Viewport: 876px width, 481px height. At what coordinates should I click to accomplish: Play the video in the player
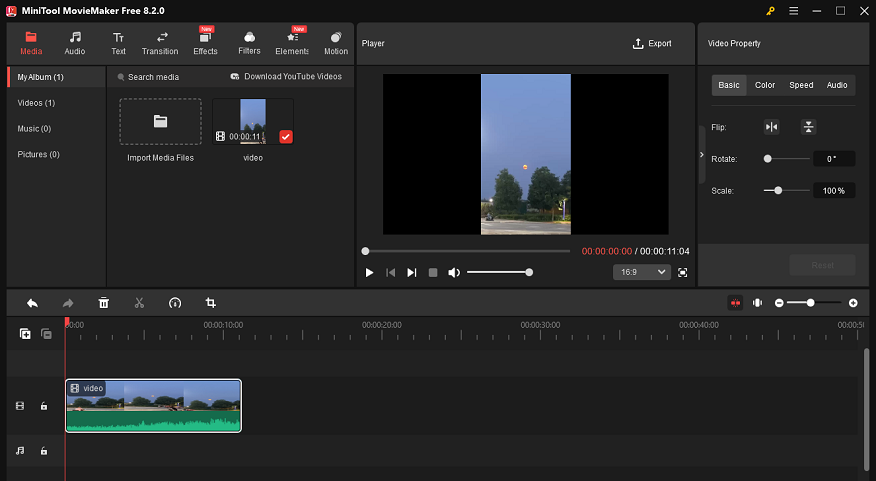pos(369,273)
